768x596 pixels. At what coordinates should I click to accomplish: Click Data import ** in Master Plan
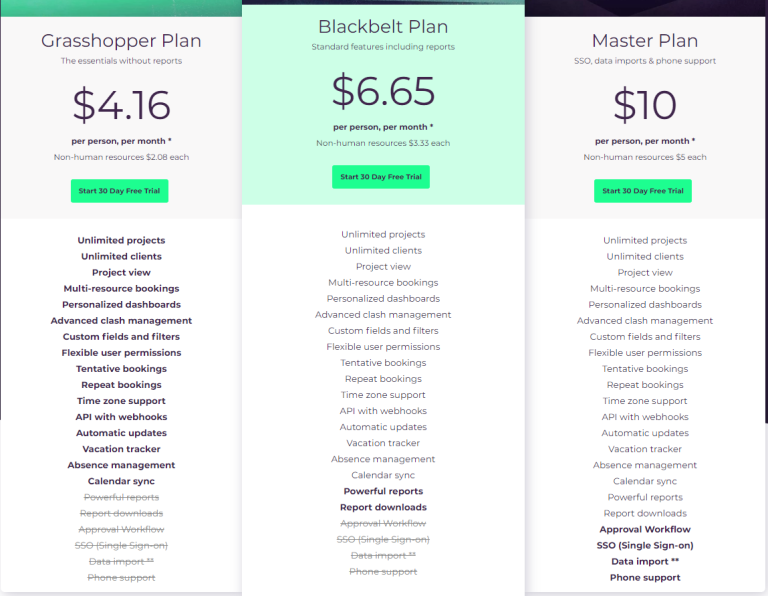645,562
